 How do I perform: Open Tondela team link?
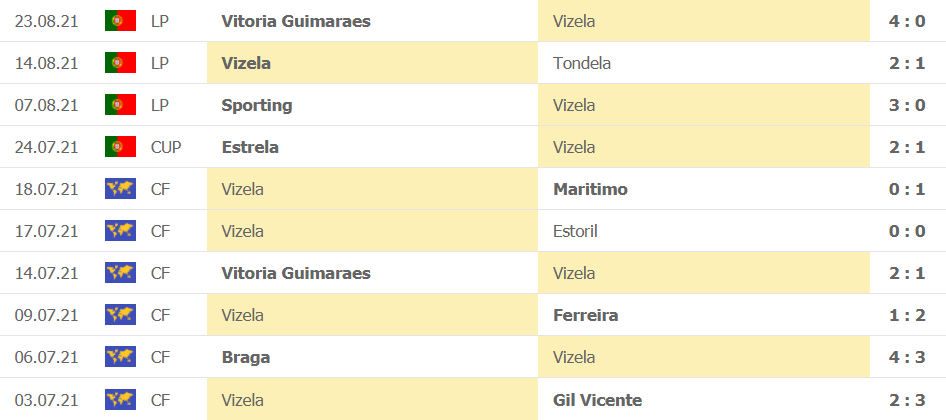[x=581, y=63]
